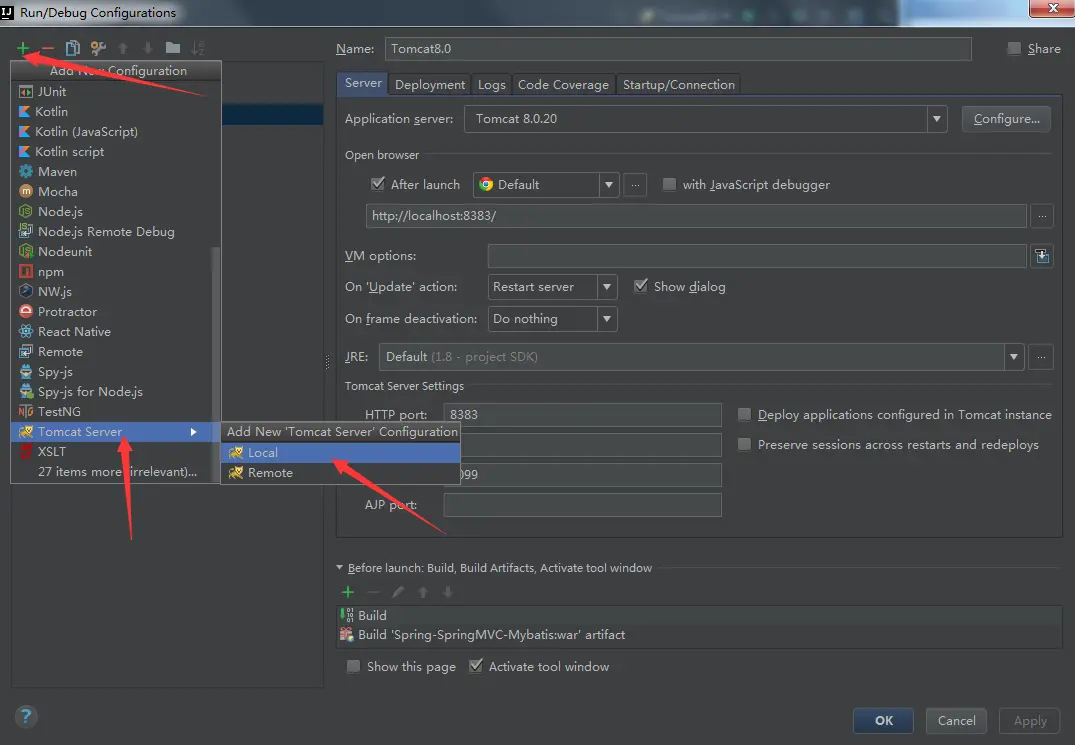Switch to the Deployment tab

[430, 84]
